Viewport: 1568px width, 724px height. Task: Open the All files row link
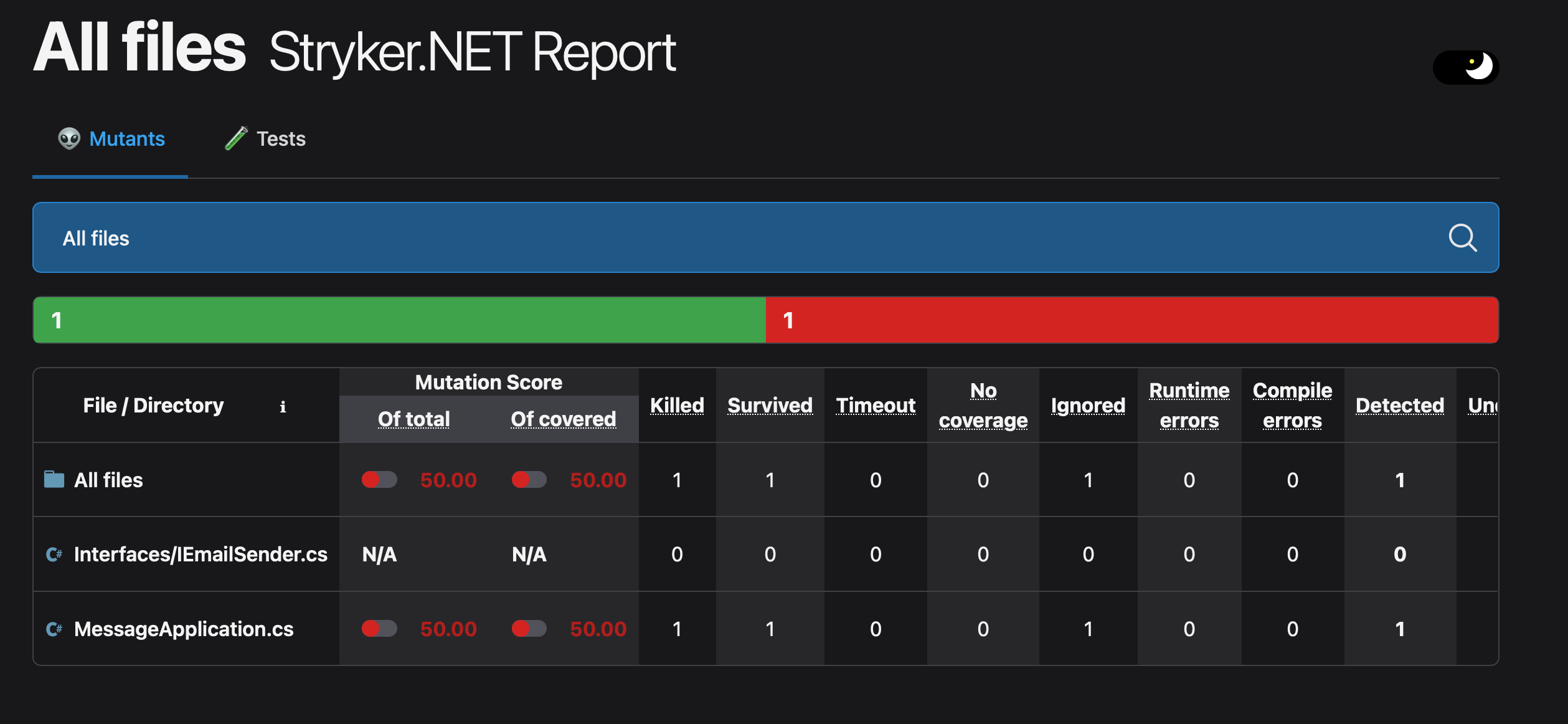(108, 480)
